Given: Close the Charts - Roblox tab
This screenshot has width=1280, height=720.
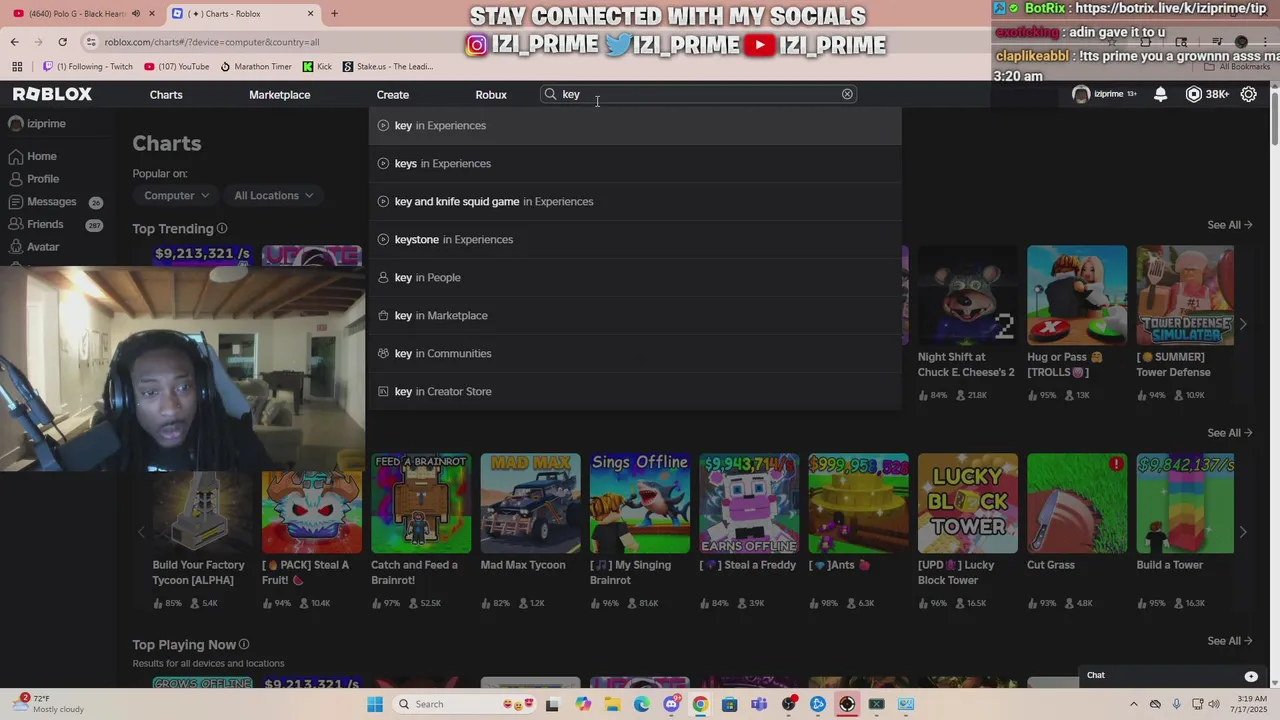Looking at the screenshot, I should tap(310, 14).
